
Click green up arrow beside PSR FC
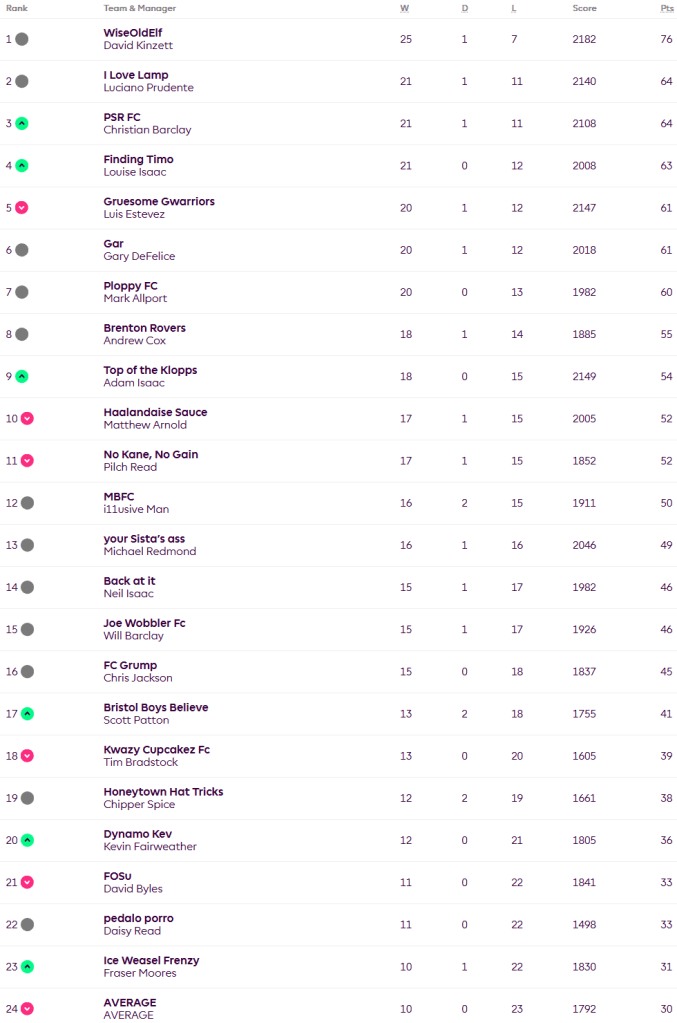tap(22, 124)
